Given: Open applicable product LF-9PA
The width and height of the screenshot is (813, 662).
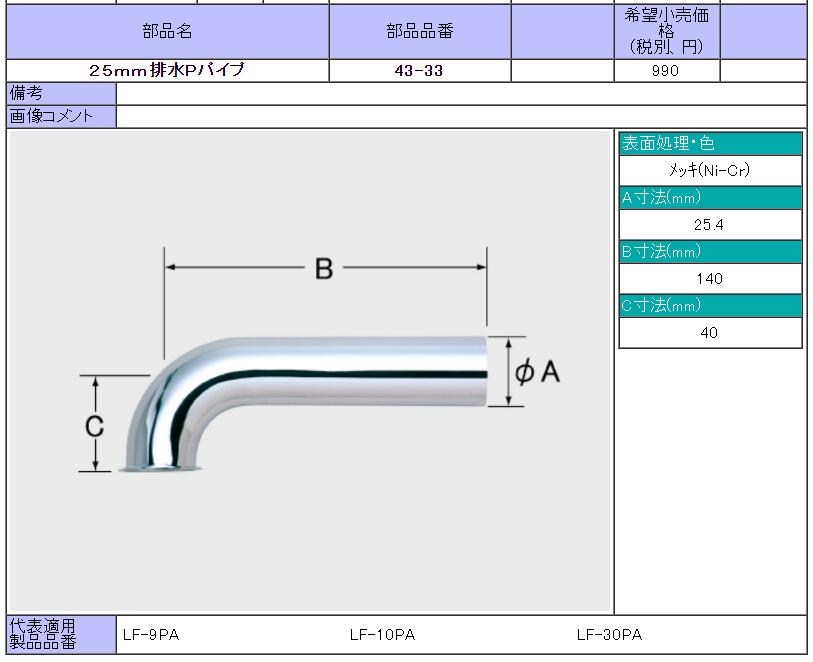Looking at the screenshot, I should [151, 635].
